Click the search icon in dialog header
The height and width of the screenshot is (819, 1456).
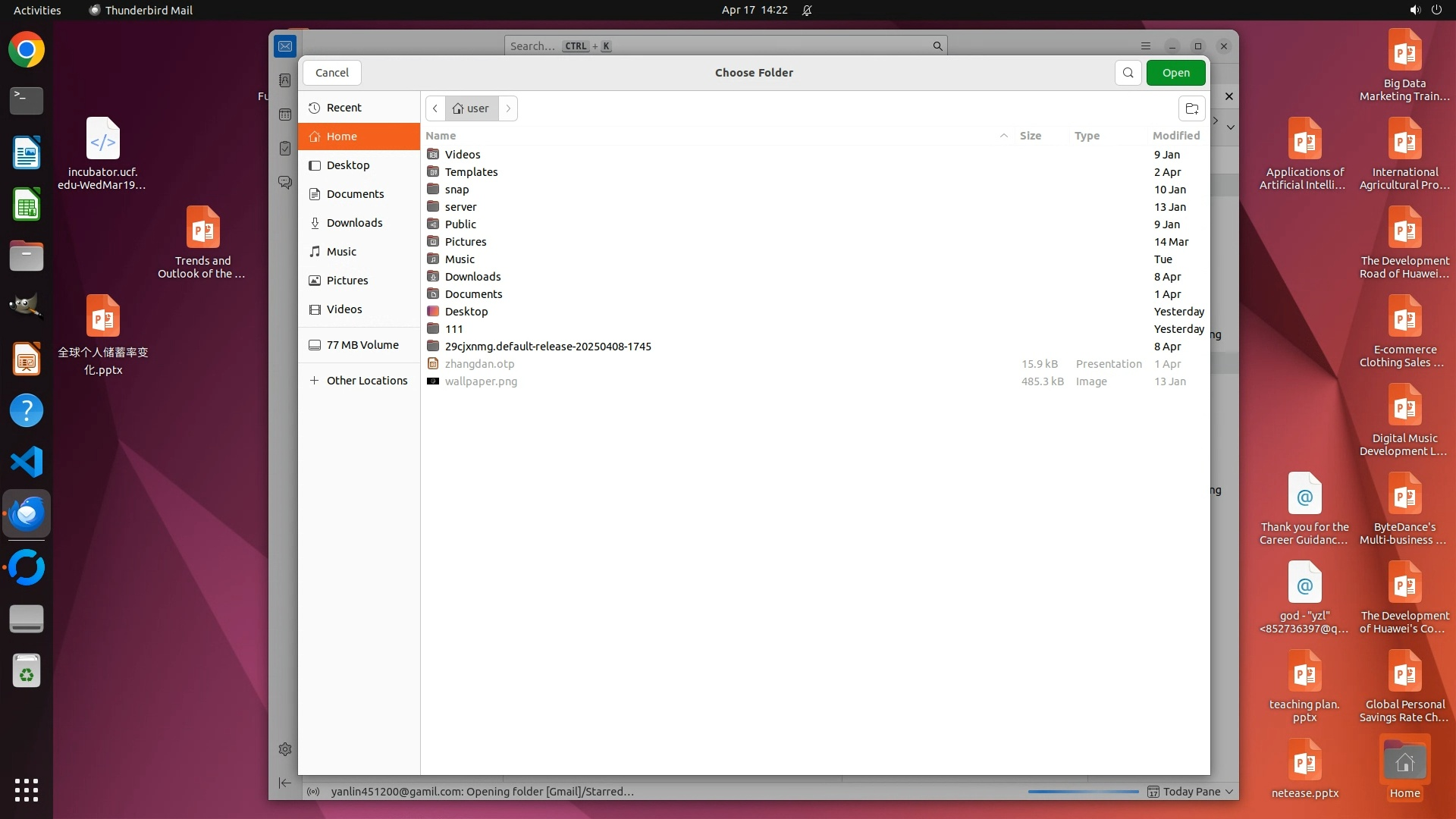click(x=1128, y=73)
